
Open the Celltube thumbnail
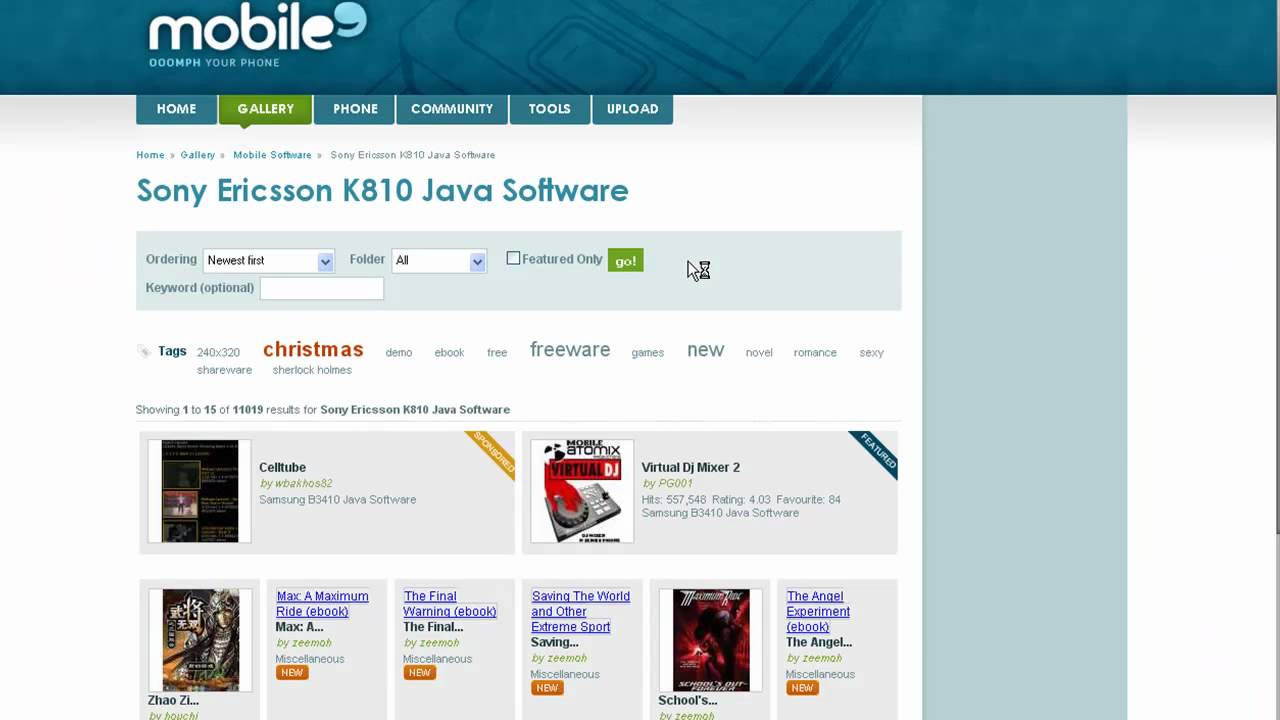tap(200, 491)
